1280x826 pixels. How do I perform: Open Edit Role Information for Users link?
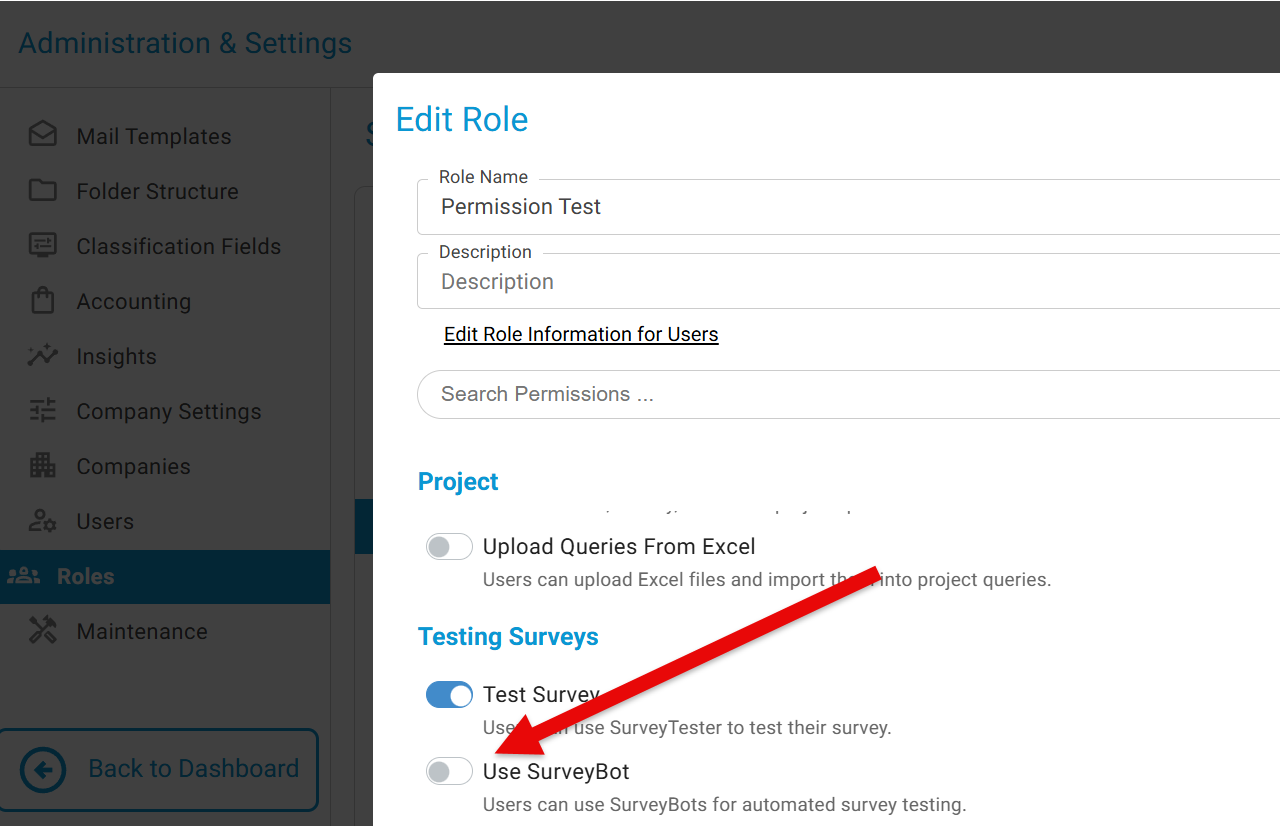point(580,334)
